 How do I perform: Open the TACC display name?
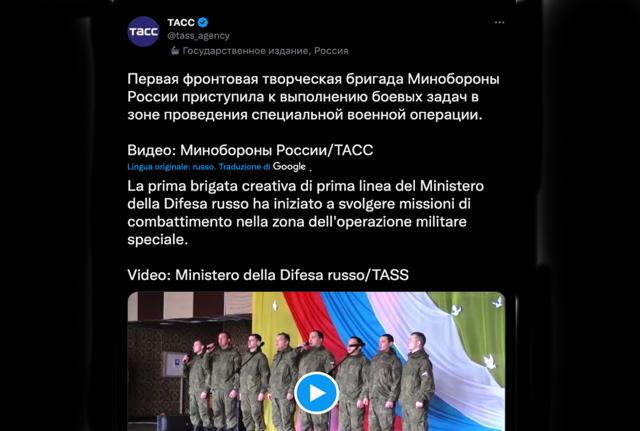pos(181,22)
